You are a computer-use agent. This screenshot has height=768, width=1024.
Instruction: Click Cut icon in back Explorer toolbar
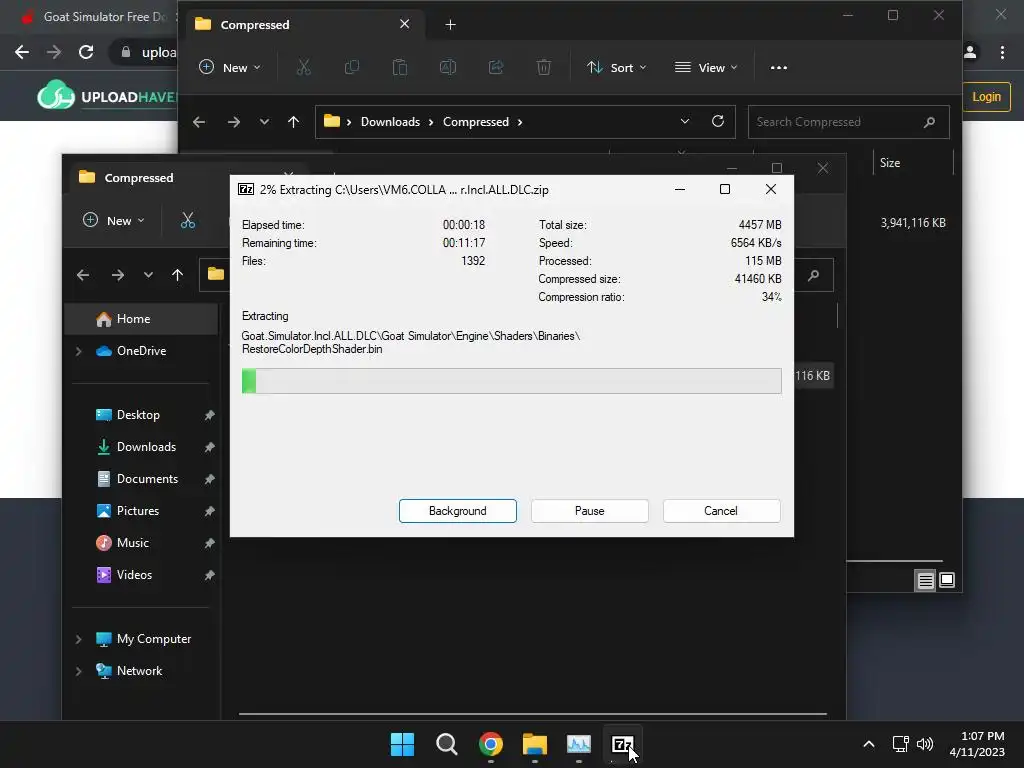(x=304, y=67)
